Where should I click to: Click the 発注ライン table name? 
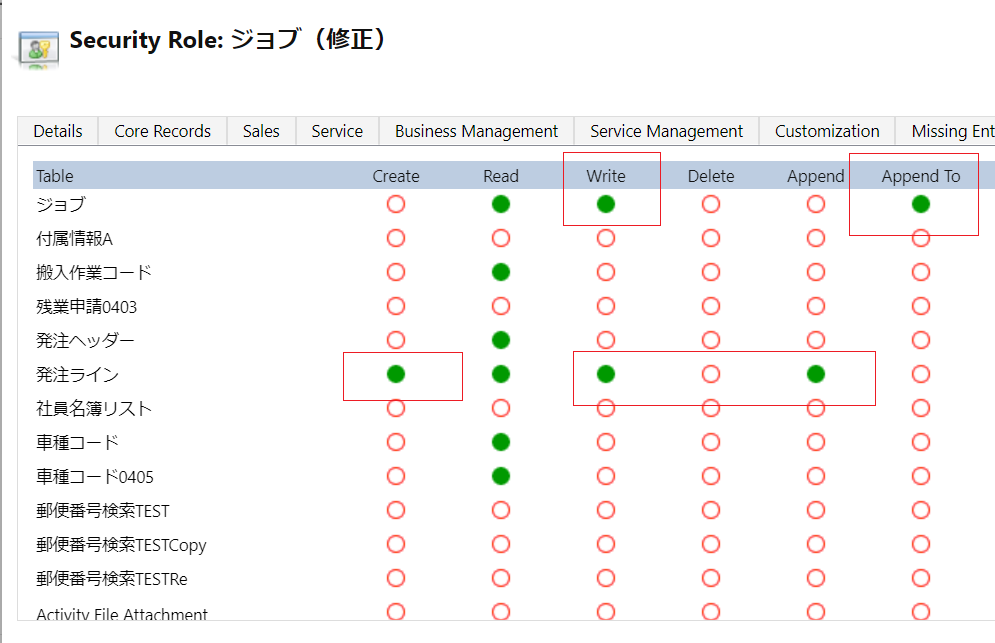coord(77,375)
